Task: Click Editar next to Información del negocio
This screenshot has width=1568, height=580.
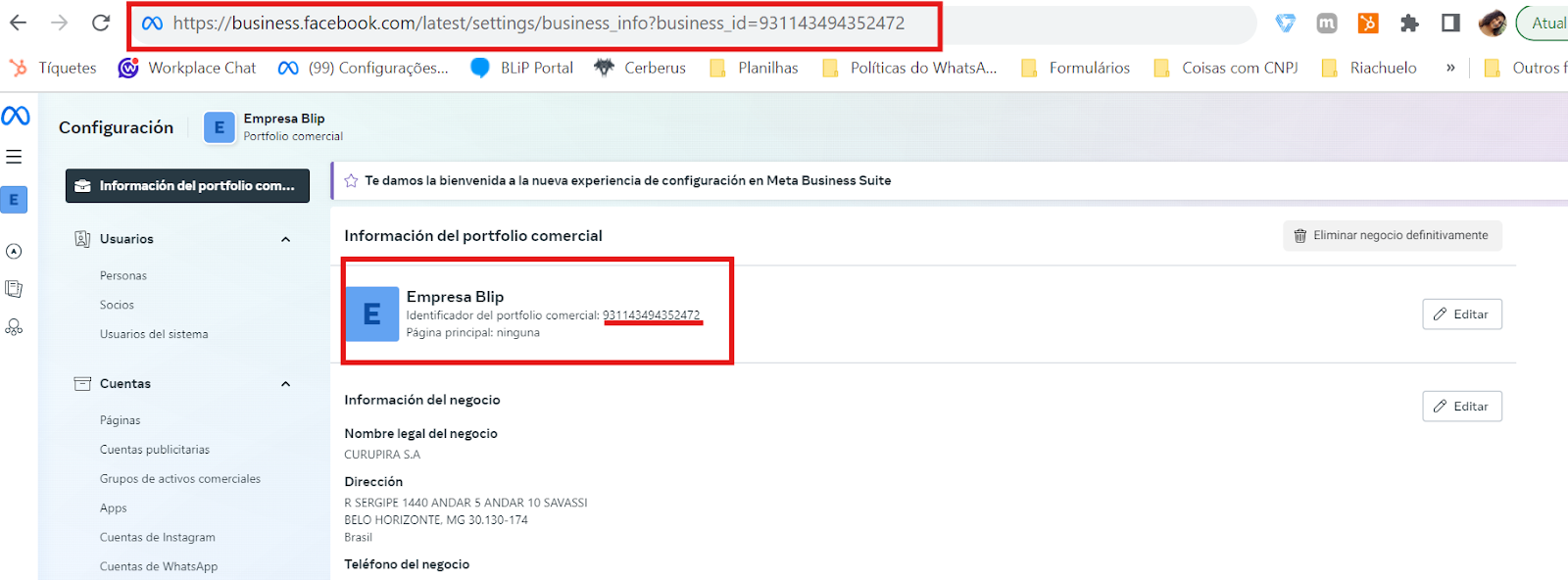Action: [1461, 407]
